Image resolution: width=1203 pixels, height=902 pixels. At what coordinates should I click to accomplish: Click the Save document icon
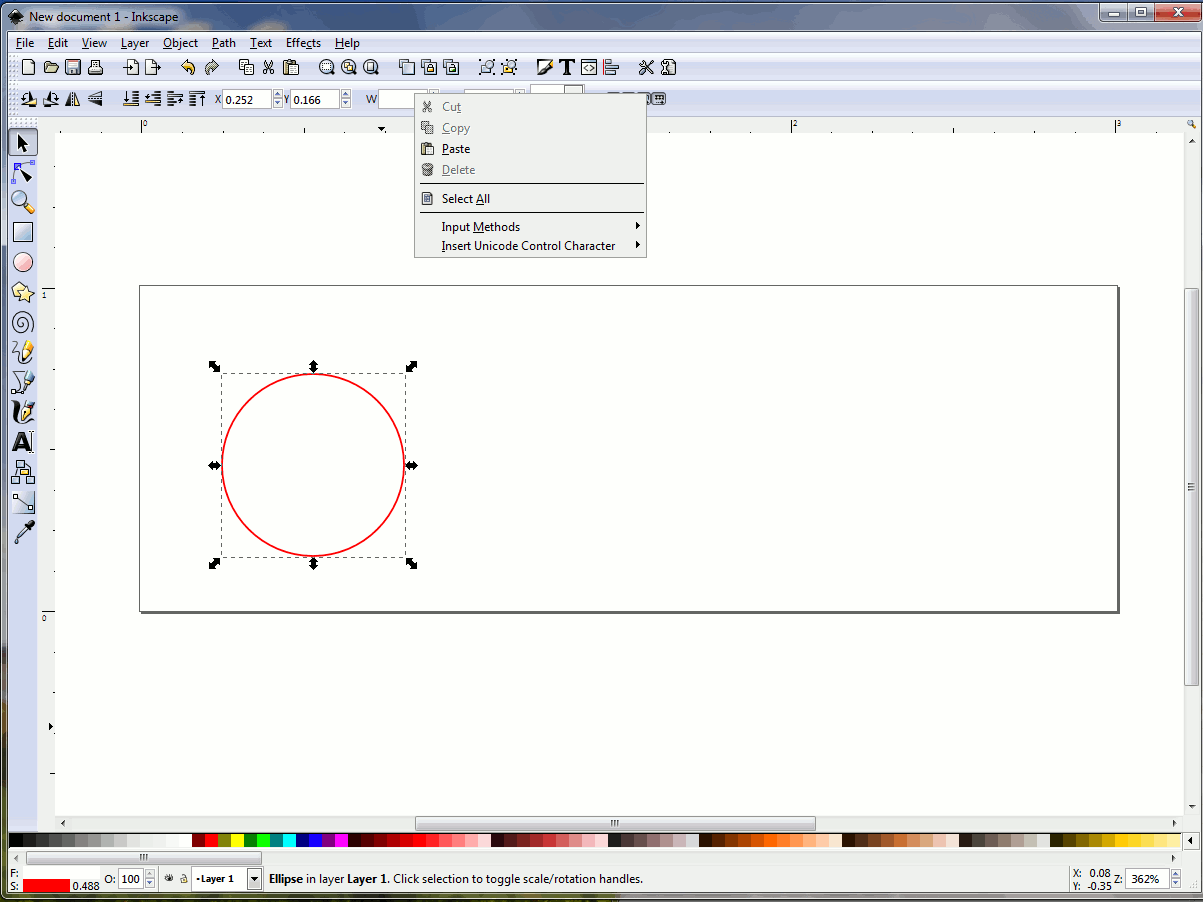[73, 67]
